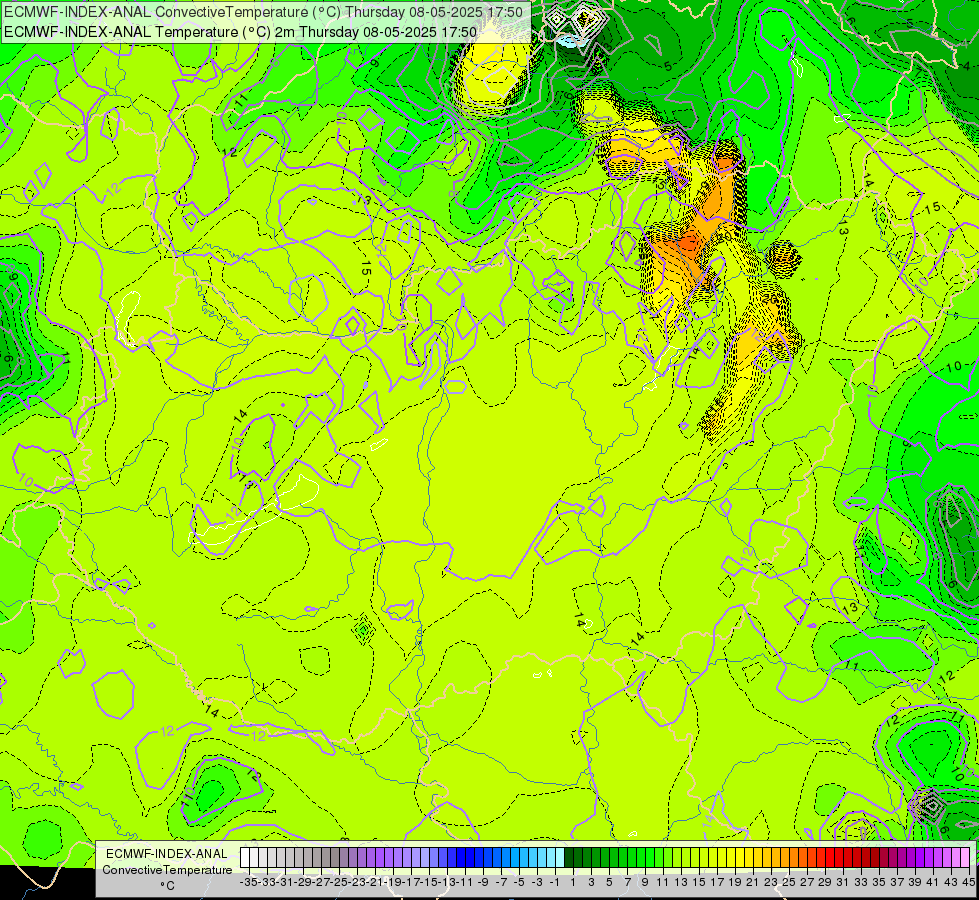This screenshot has width=979, height=900.
Task: Click the legend scale value '-35'
Action: [249, 883]
